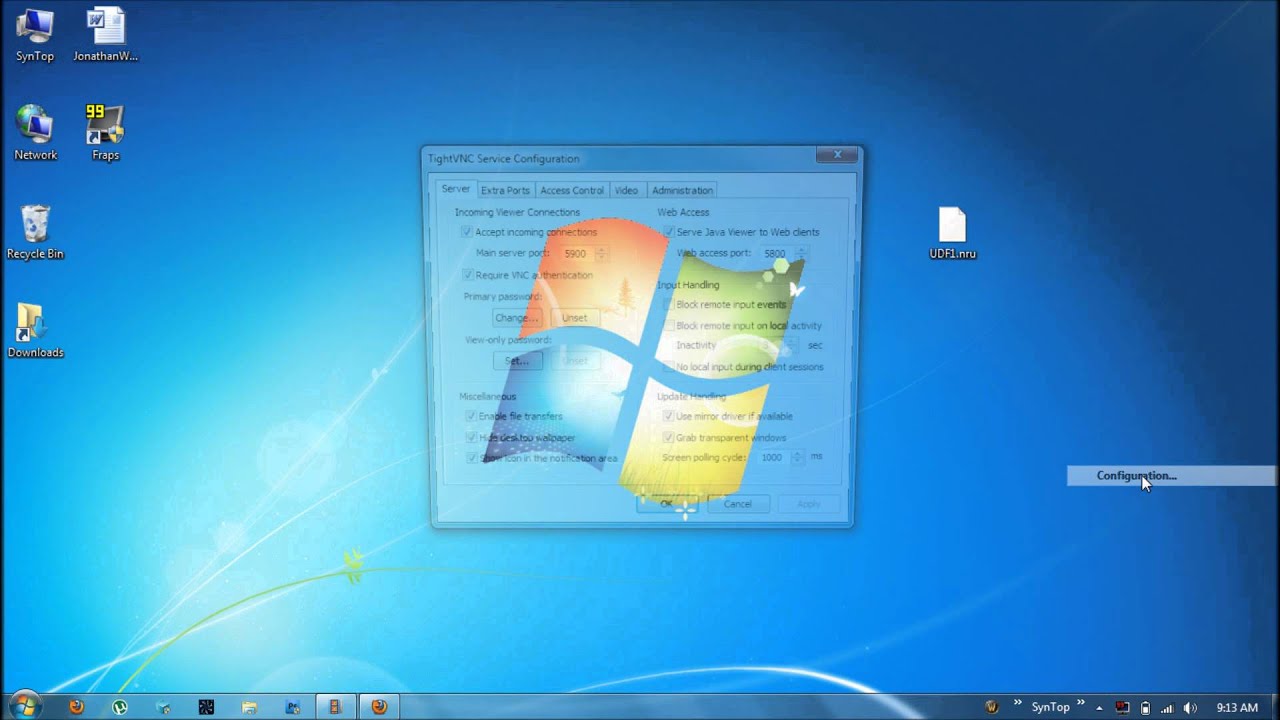Switch to the Firefox button beside the filmstrip icon
Screen dimensions: 1280x720
[379, 707]
